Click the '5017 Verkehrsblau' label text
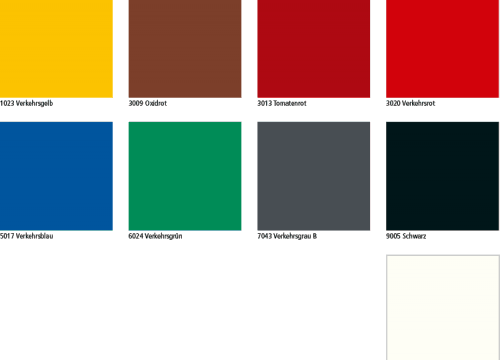 (x=26, y=236)
